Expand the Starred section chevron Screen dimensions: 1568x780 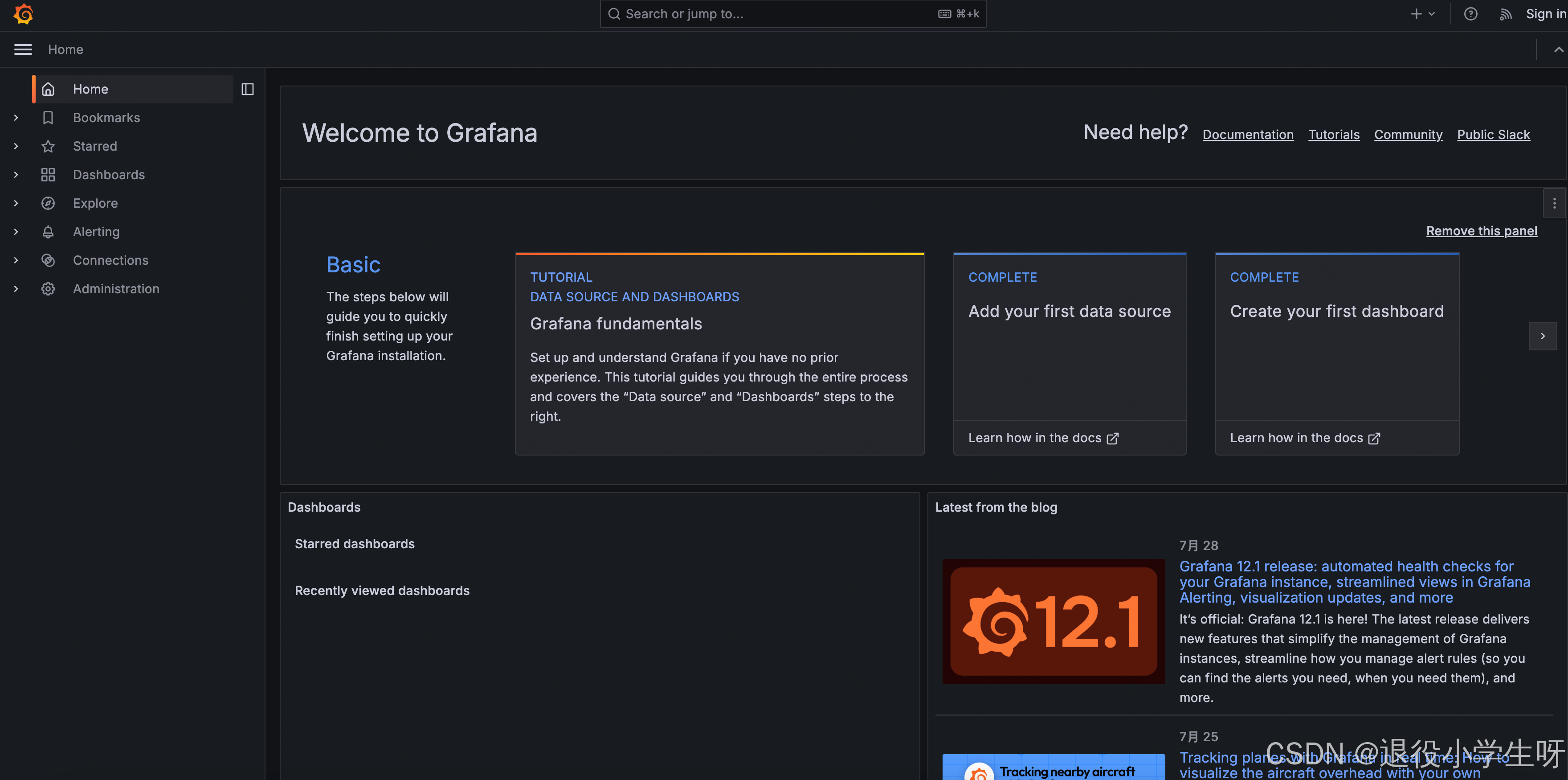pyautogui.click(x=16, y=146)
